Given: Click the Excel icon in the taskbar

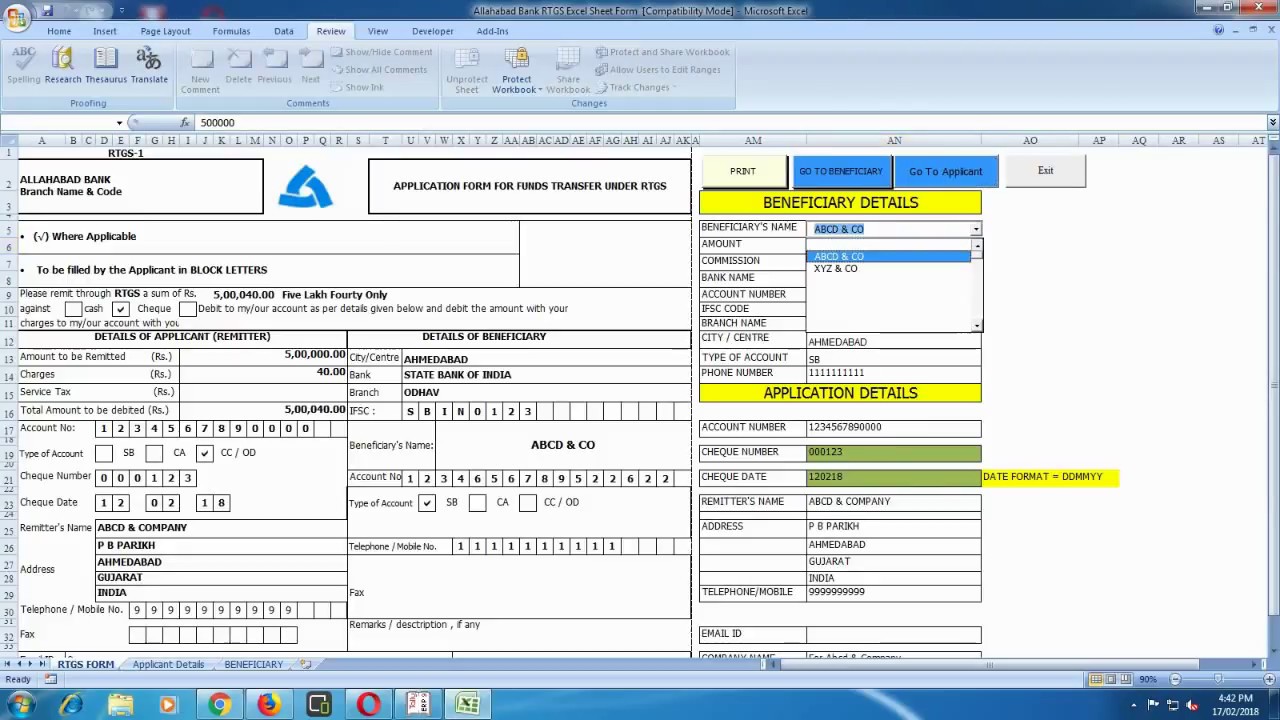Looking at the screenshot, I should (468, 705).
